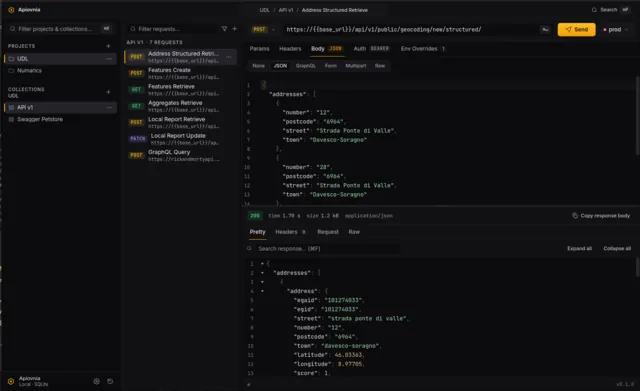640x391 pixels.
Task: Click the code snippet icon next to URL
Action: [545, 29]
